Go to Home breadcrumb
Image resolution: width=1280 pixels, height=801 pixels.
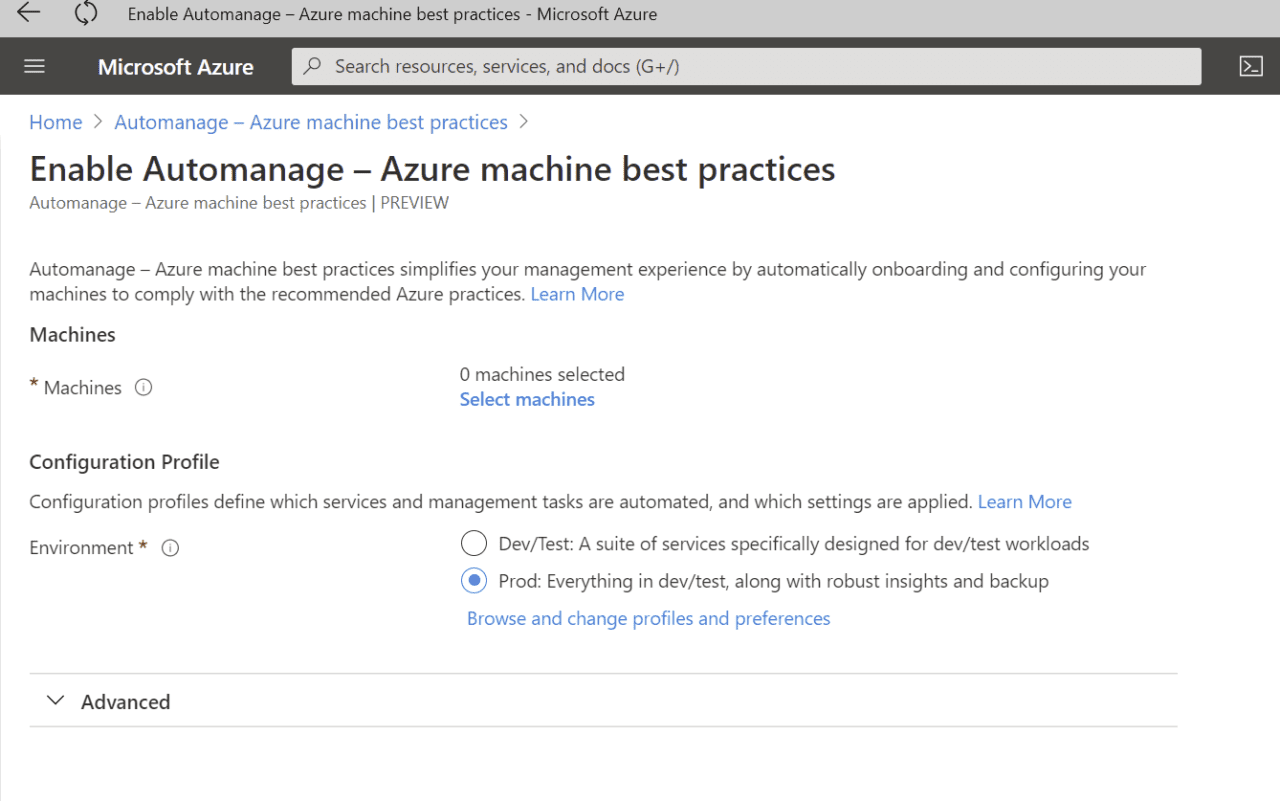pos(56,122)
